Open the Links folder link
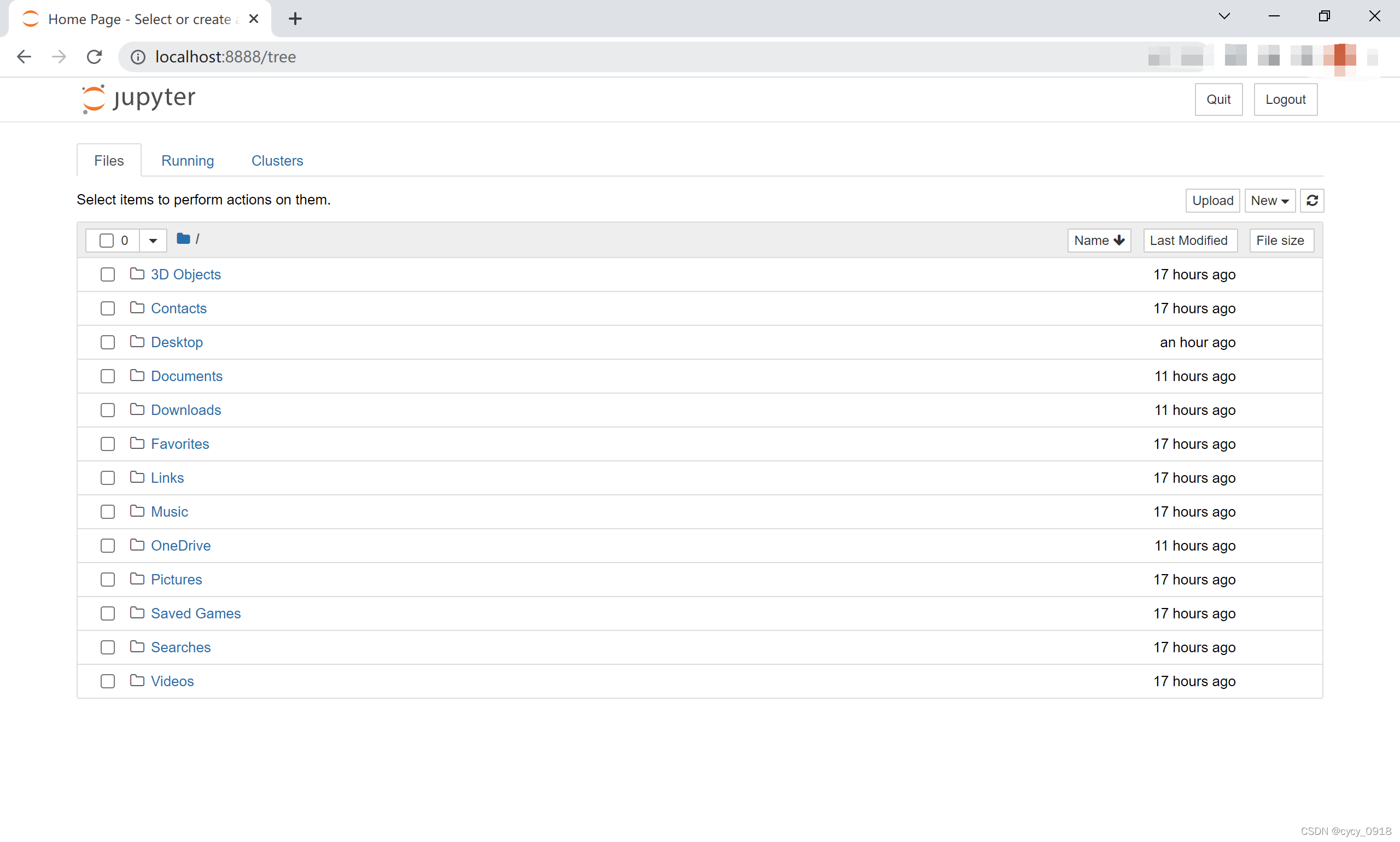Screen dimensions: 1400x842 pyautogui.click(x=167, y=478)
